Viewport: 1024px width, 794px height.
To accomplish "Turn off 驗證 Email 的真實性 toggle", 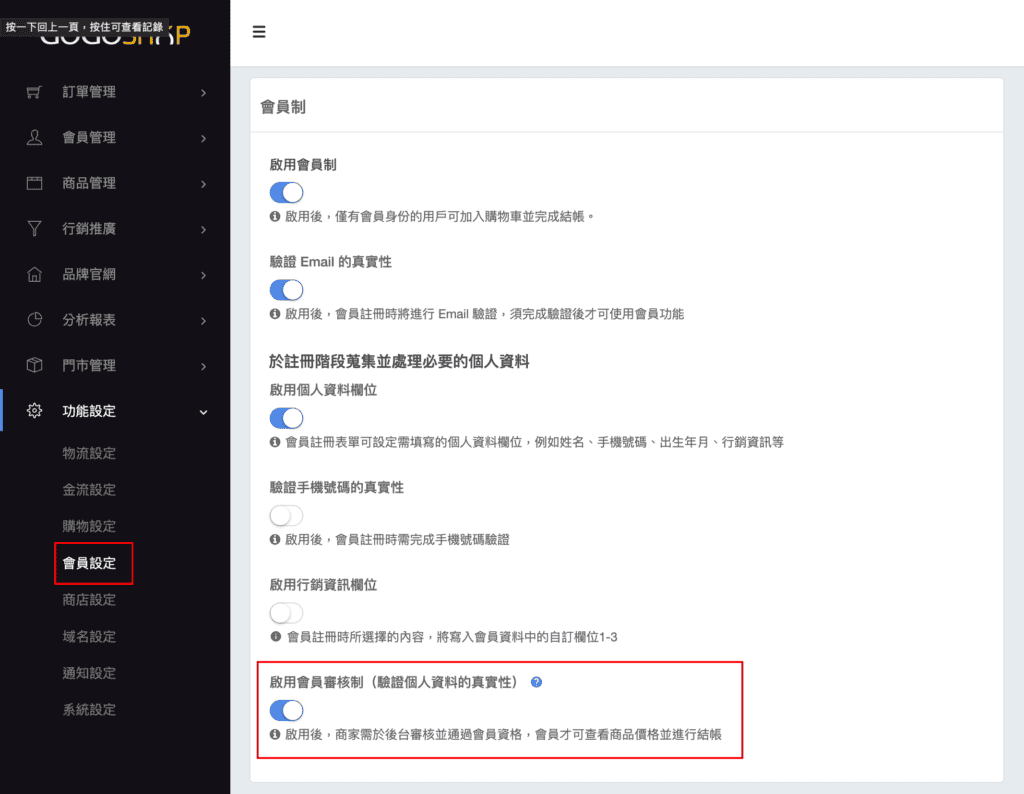I will 286,290.
